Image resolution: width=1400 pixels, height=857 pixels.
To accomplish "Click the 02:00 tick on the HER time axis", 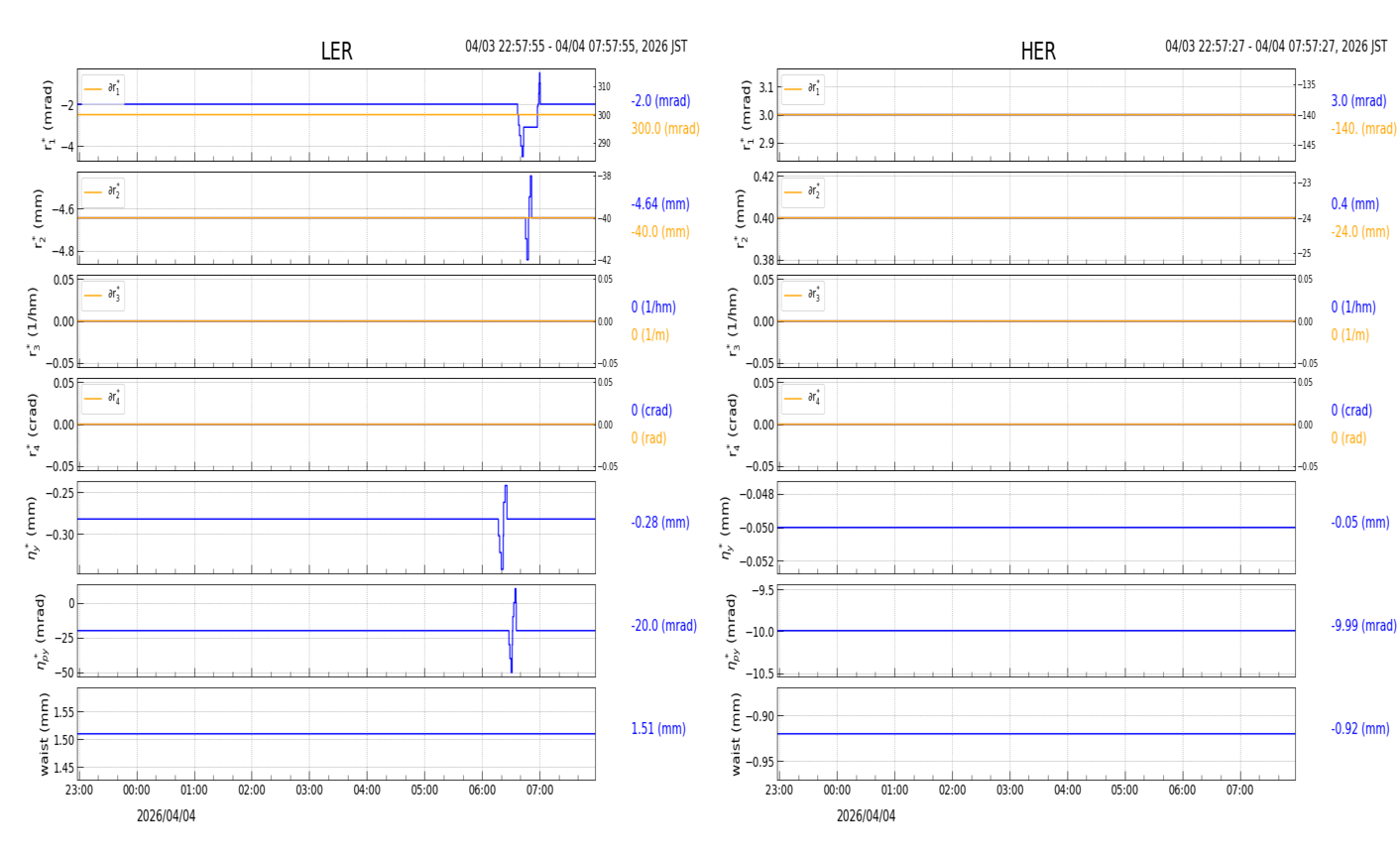I will point(952,791).
